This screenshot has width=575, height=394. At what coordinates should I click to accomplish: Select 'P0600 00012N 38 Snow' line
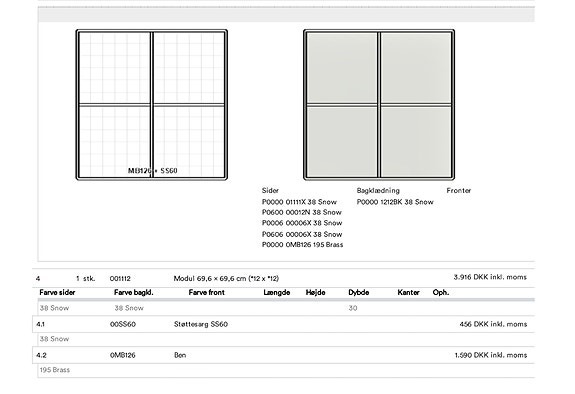coord(302,212)
